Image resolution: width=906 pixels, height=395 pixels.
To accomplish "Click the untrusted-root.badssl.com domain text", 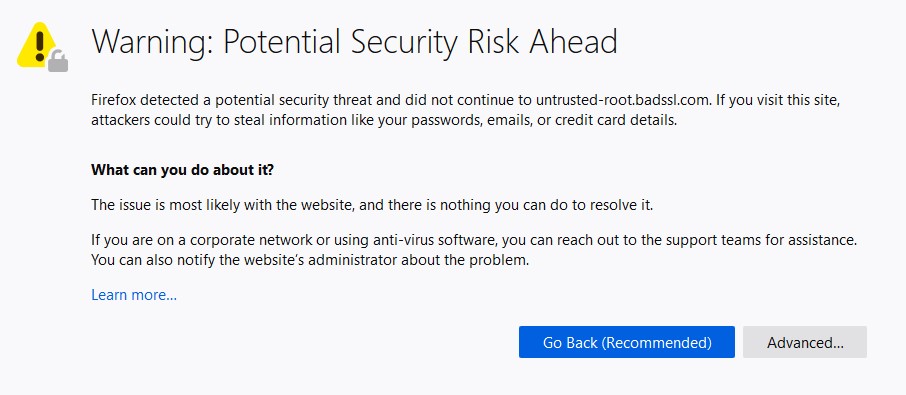I will point(622,100).
